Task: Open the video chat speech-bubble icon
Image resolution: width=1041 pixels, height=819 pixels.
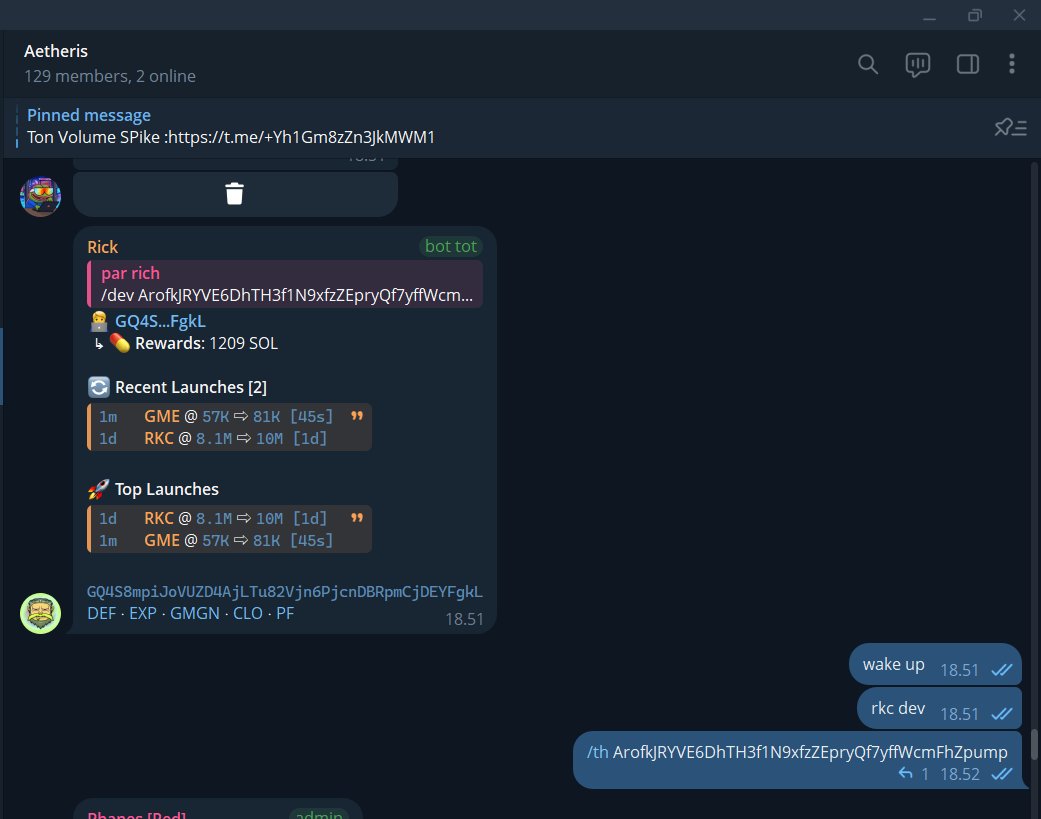Action: click(x=918, y=64)
